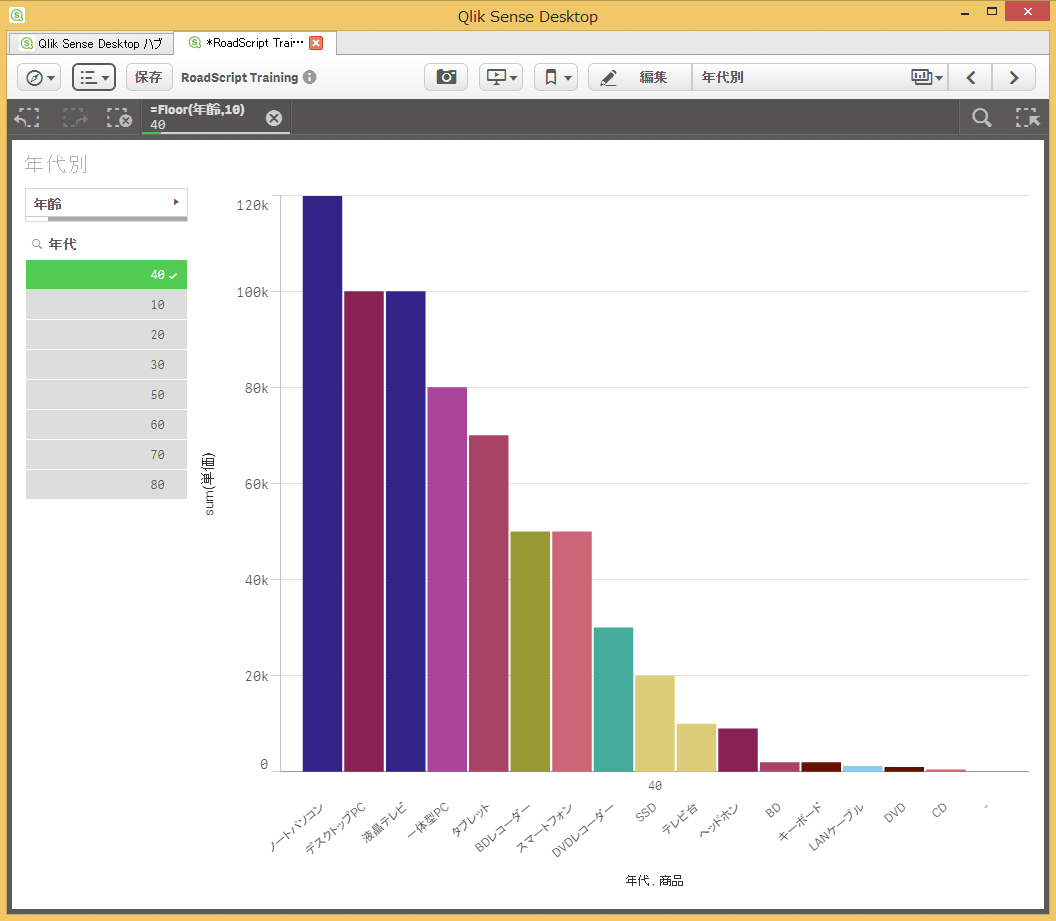Open the selections tool at bottom right
This screenshot has height=921, width=1056.
point(1028,117)
